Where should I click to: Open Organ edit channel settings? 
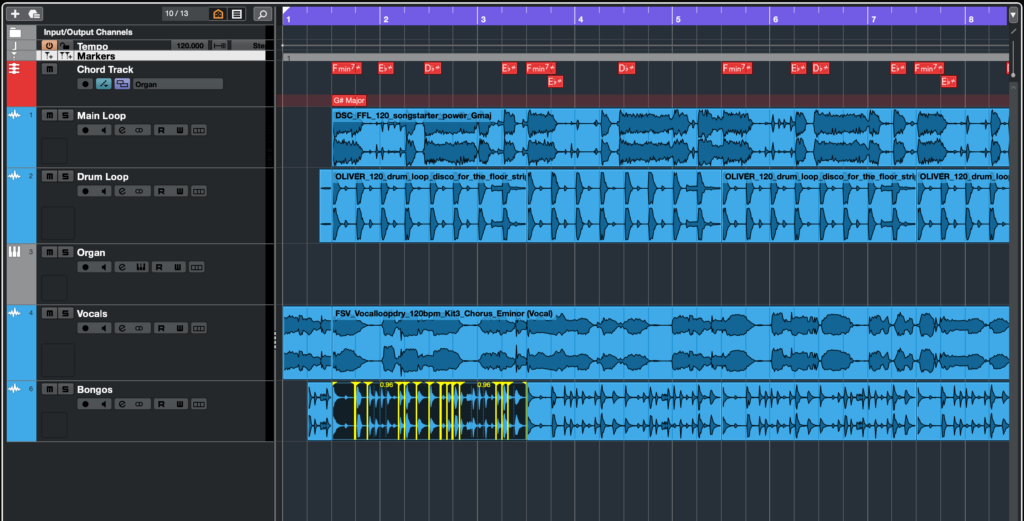click(121, 267)
